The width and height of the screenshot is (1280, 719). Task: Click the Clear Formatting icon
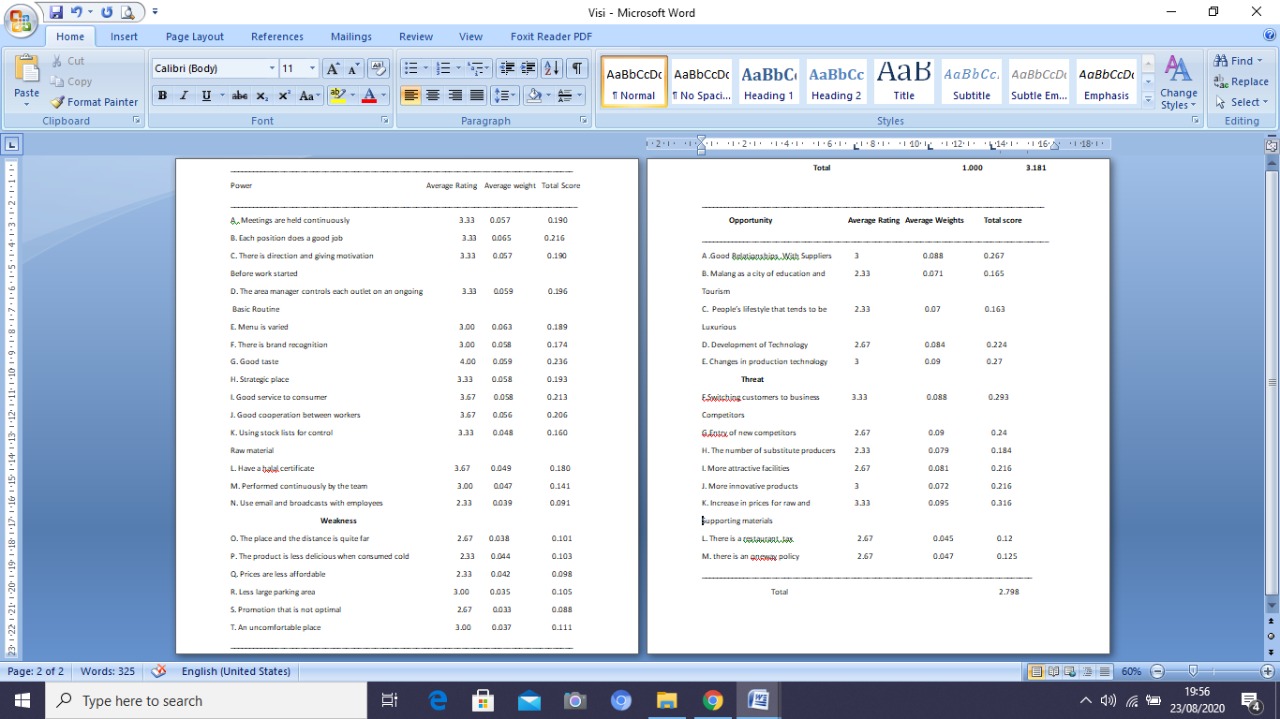pos(378,68)
